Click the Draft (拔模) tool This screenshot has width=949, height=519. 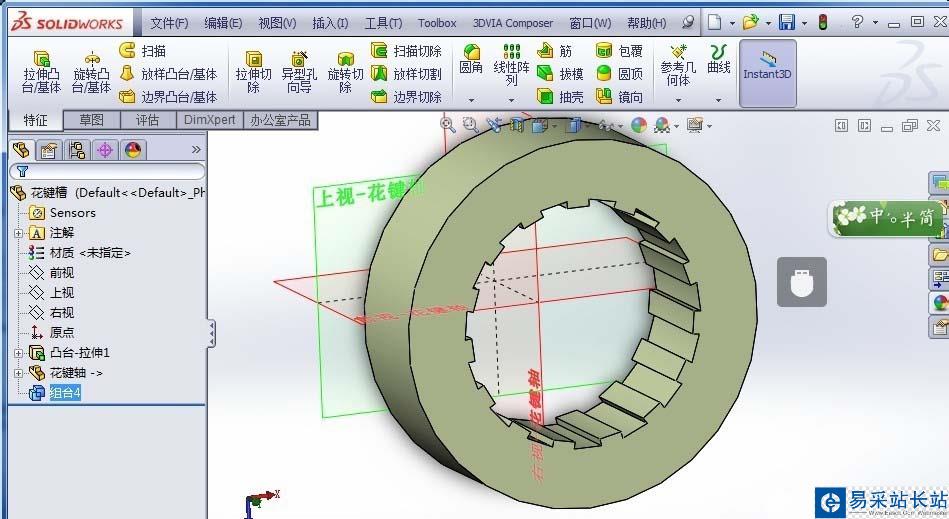pyautogui.click(x=560, y=74)
